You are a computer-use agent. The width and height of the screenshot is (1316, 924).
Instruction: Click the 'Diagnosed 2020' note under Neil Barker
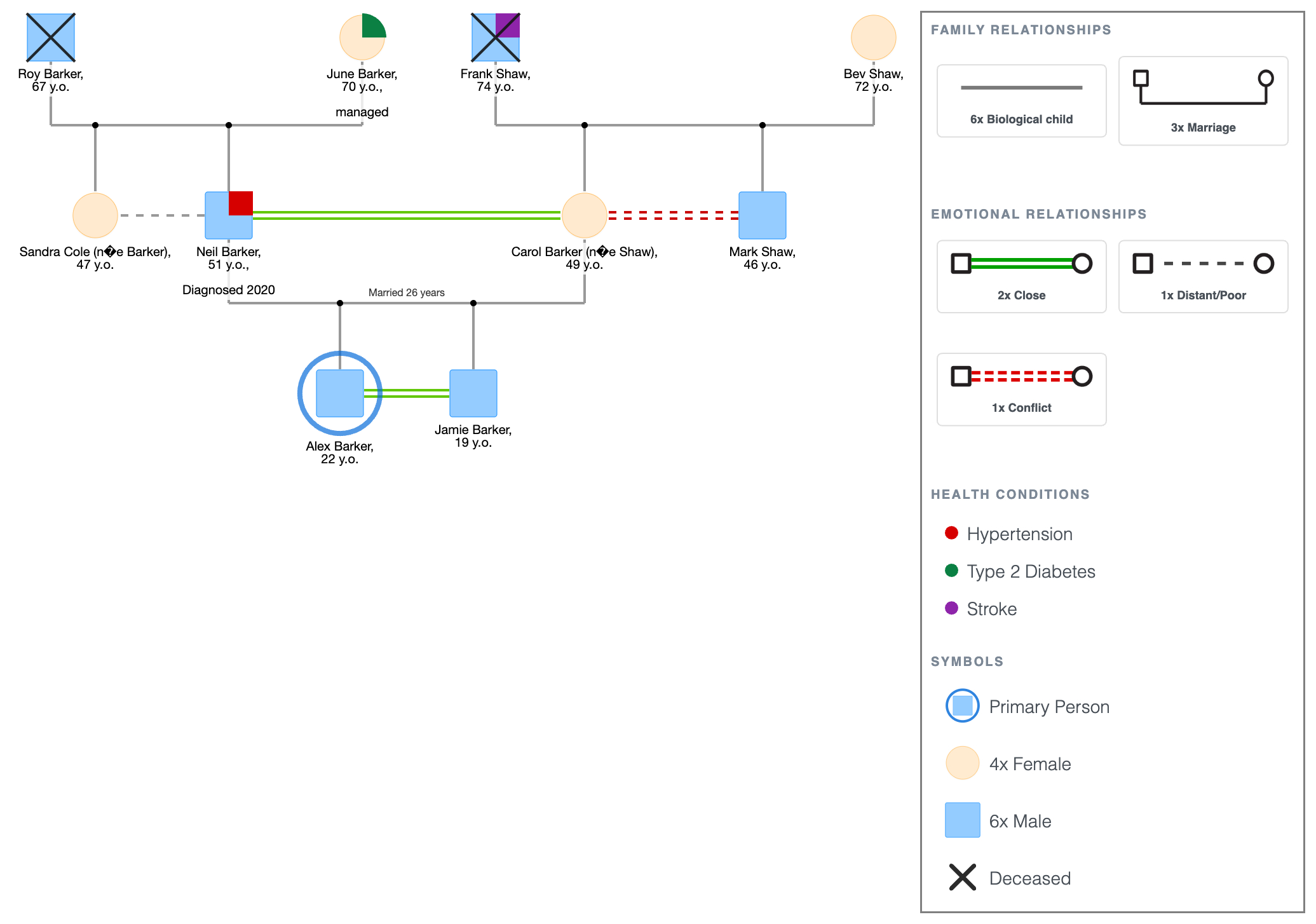click(x=229, y=290)
